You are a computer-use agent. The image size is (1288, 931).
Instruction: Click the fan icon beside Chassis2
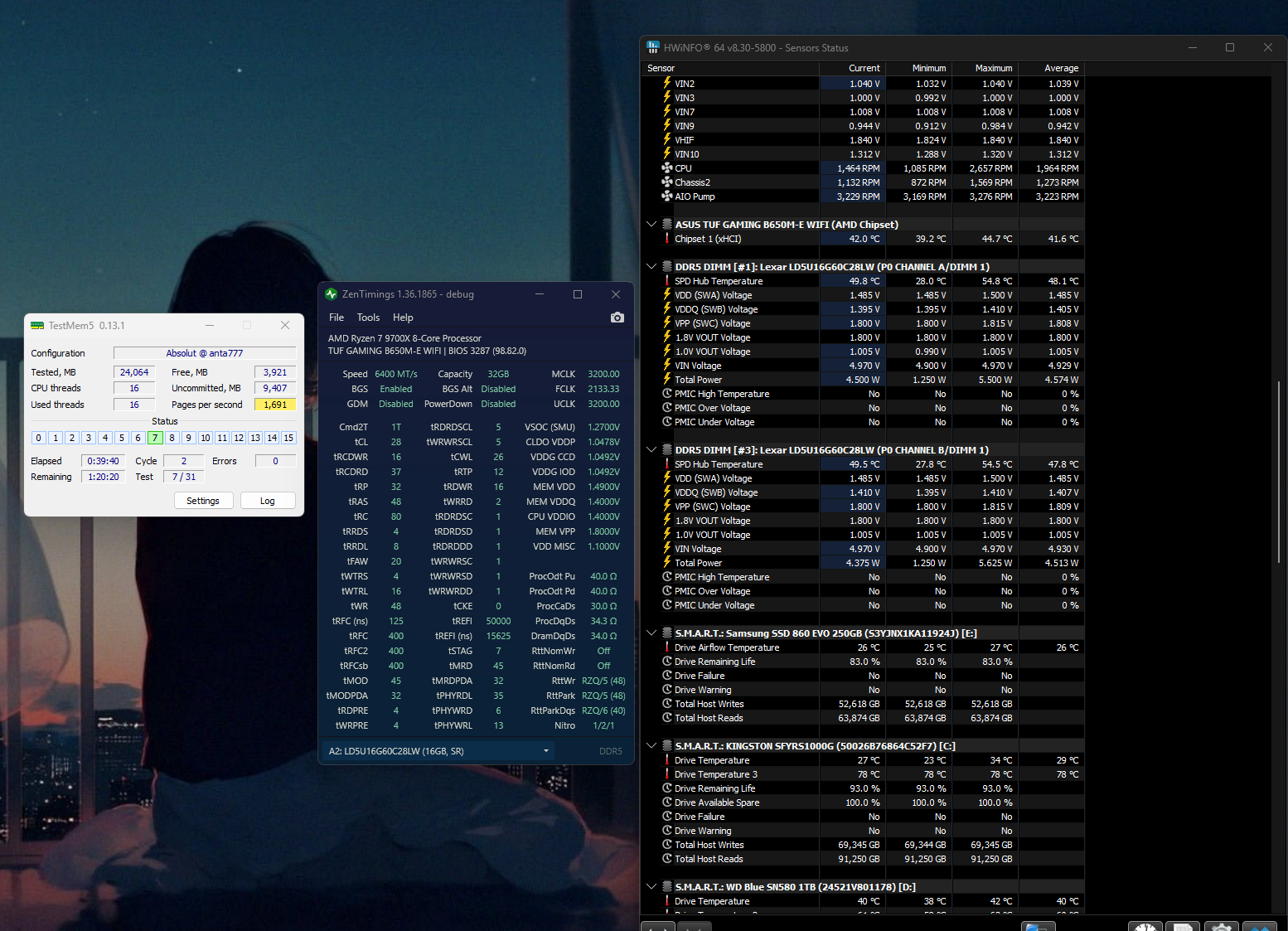tap(667, 182)
